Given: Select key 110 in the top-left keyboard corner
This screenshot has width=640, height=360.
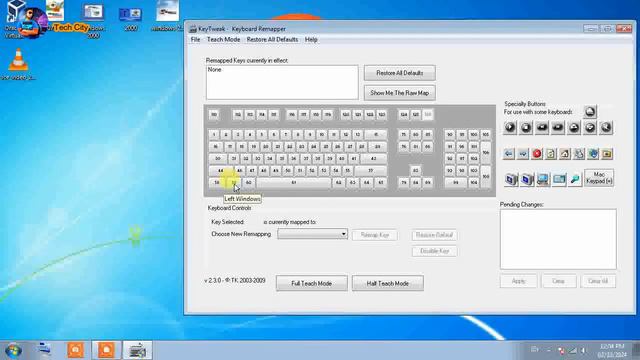Looking at the screenshot, I should tap(213, 115).
